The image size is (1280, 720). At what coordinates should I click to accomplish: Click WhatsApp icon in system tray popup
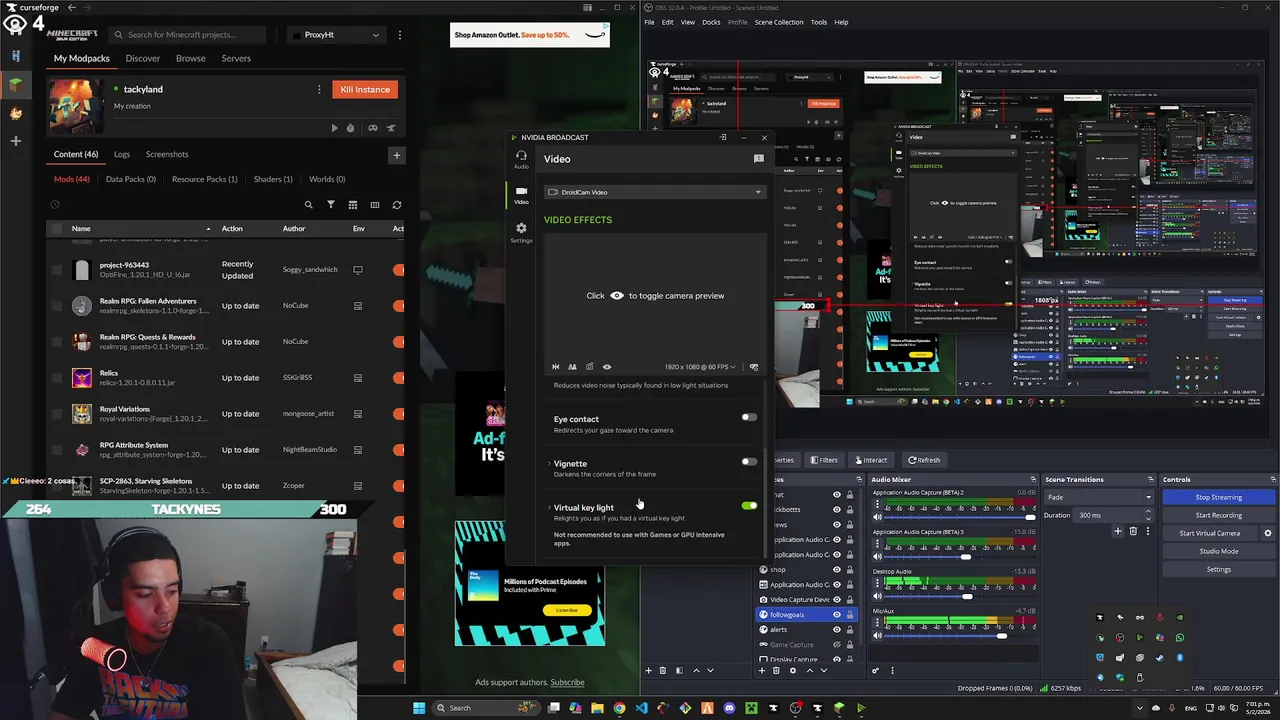point(1180,638)
